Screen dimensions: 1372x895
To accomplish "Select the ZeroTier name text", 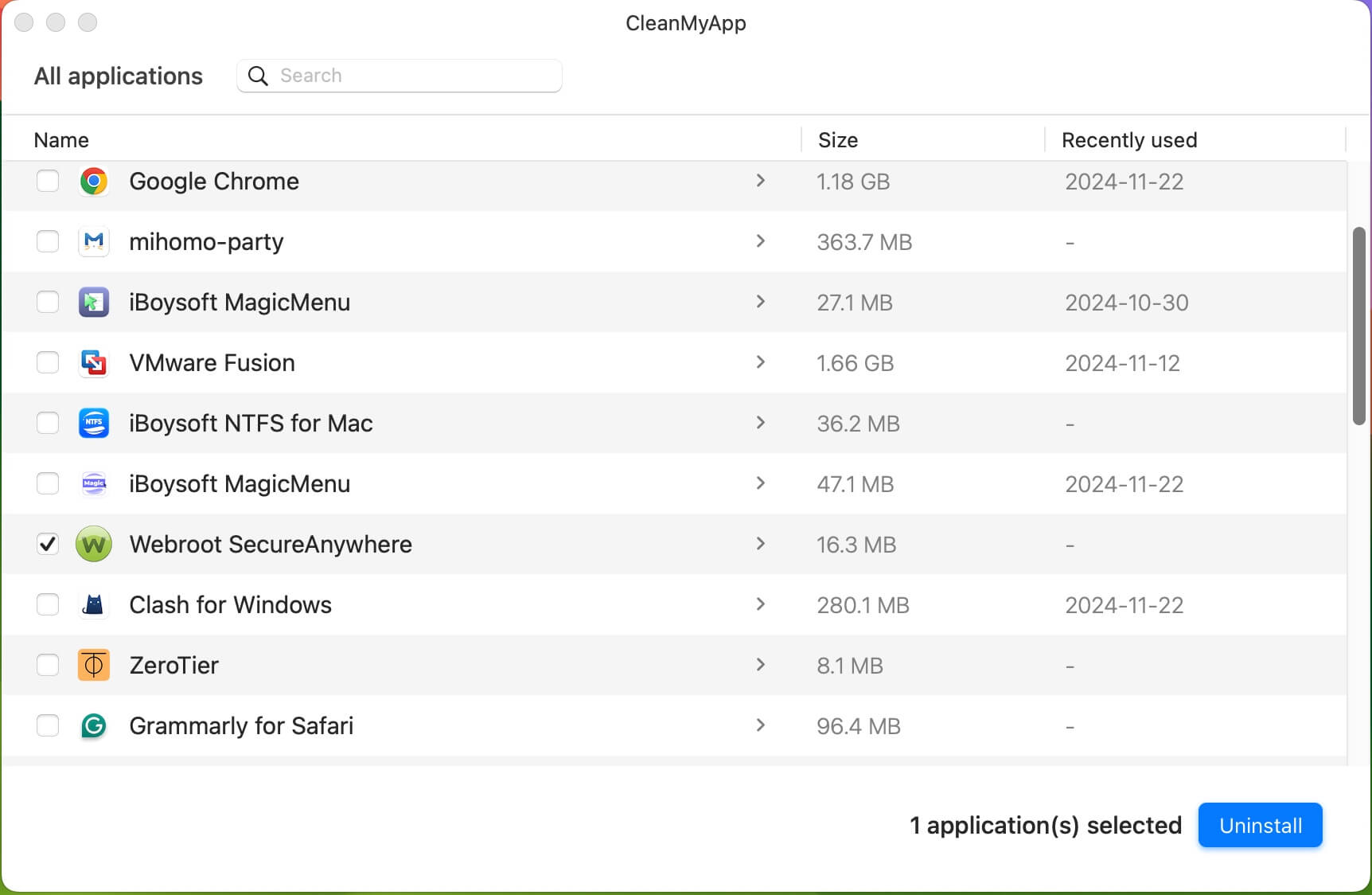I will (174, 666).
